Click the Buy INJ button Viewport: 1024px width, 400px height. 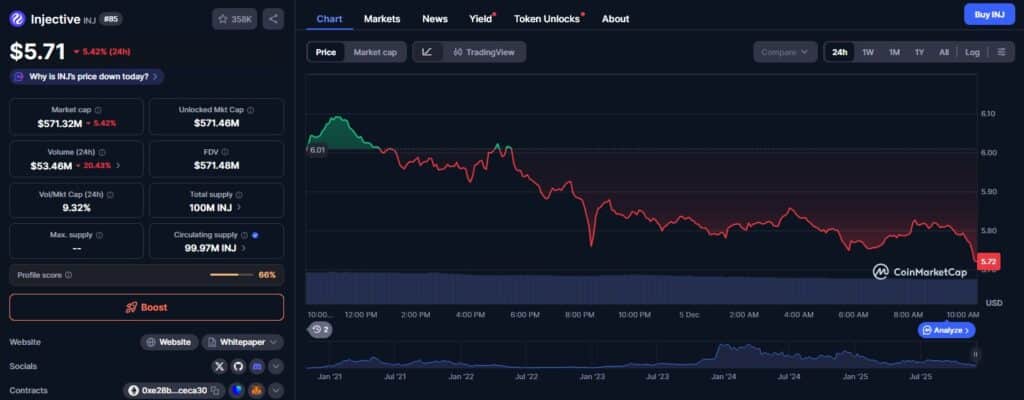click(989, 14)
